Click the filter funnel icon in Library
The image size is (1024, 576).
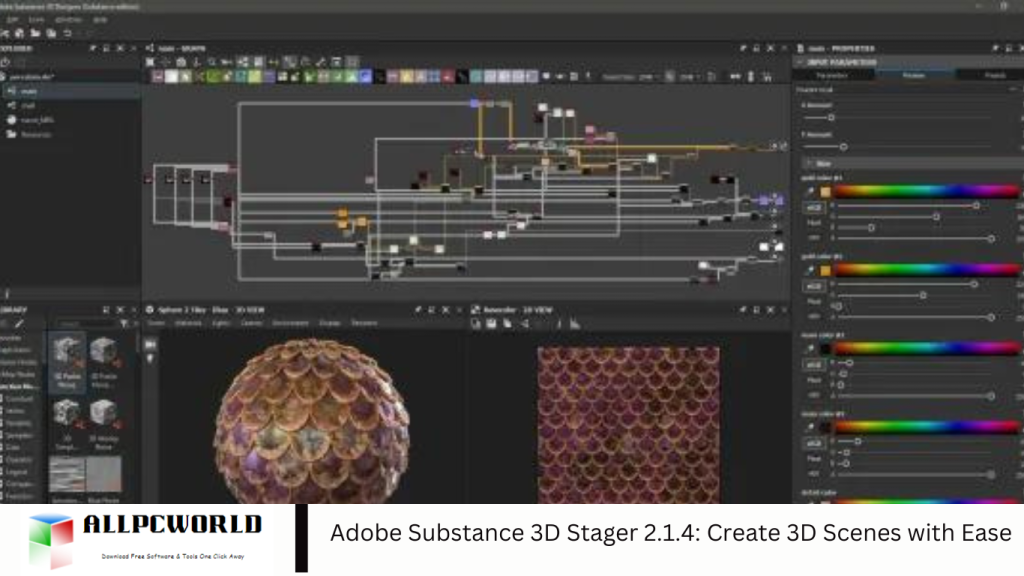click(124, 323)
